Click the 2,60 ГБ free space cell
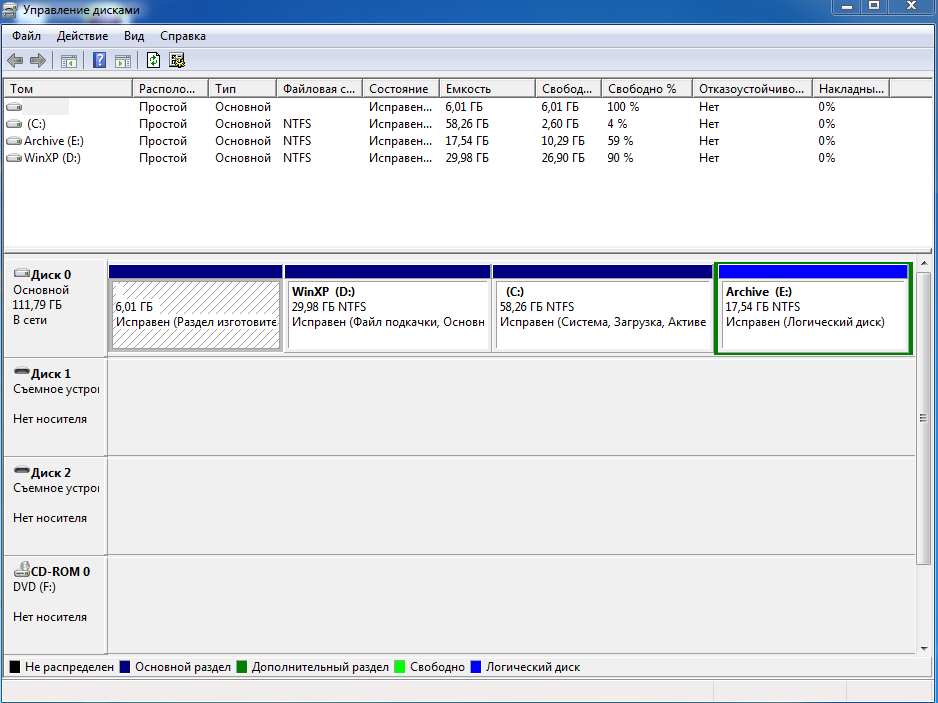Screen dimensions: 938x703 pos(560,124)
